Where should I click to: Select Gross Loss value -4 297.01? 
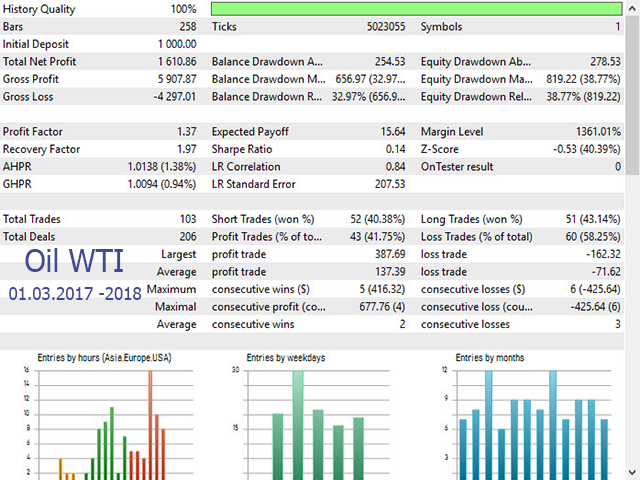[x=175, y=97]
